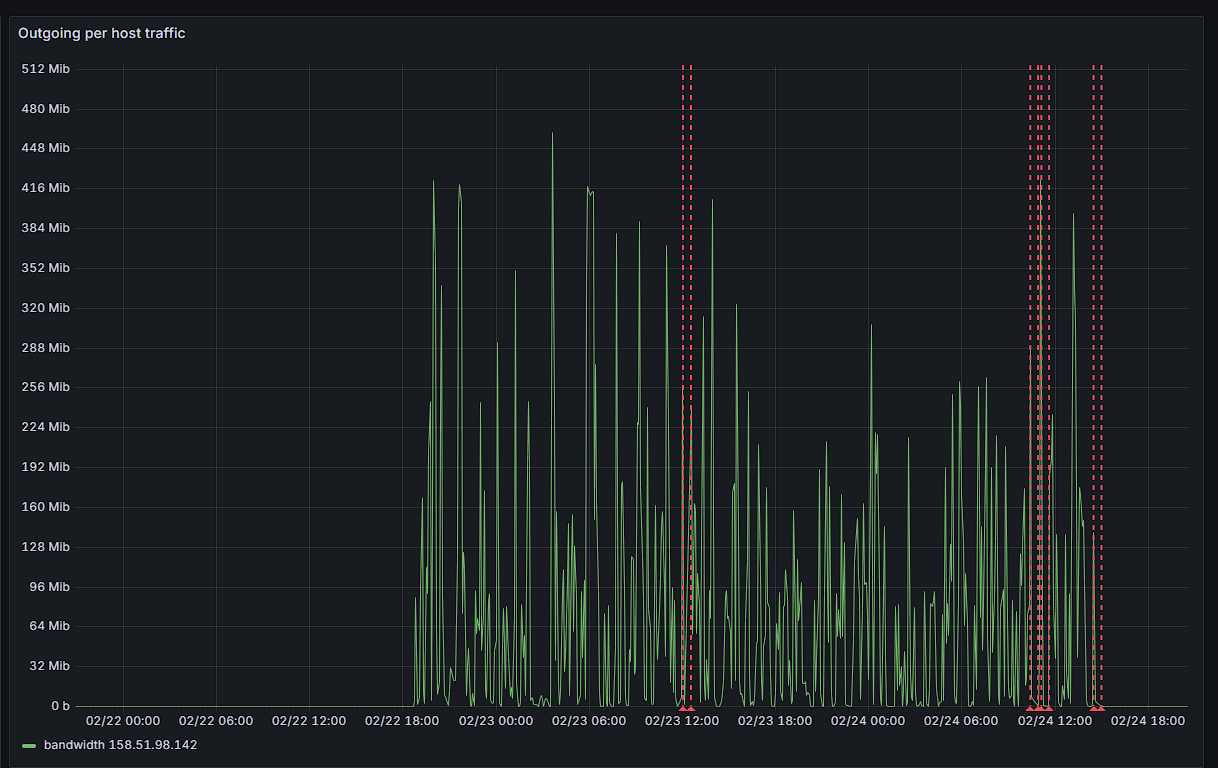Viewport: 1218px width, 768px height.
Task: Click the '02/24 18:00' time axis label
Action: coord(1148,721)
